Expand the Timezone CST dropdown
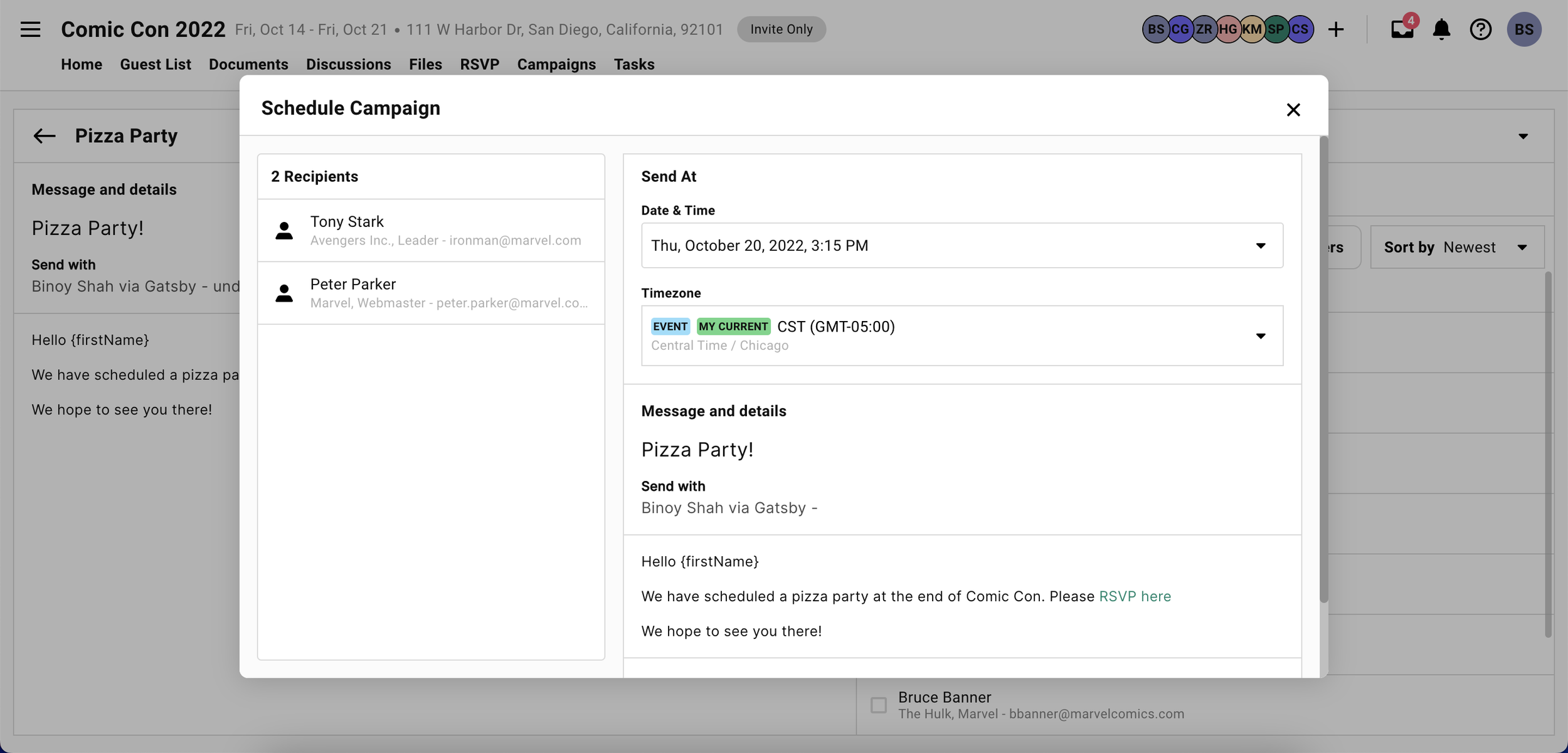The width and height of the screenshot is (1568, 753). point(961,335)
